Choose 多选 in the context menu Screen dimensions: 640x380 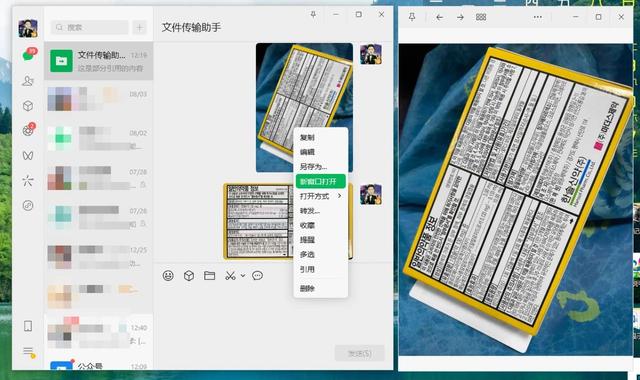pyautogui.click(x=320, y=255)
